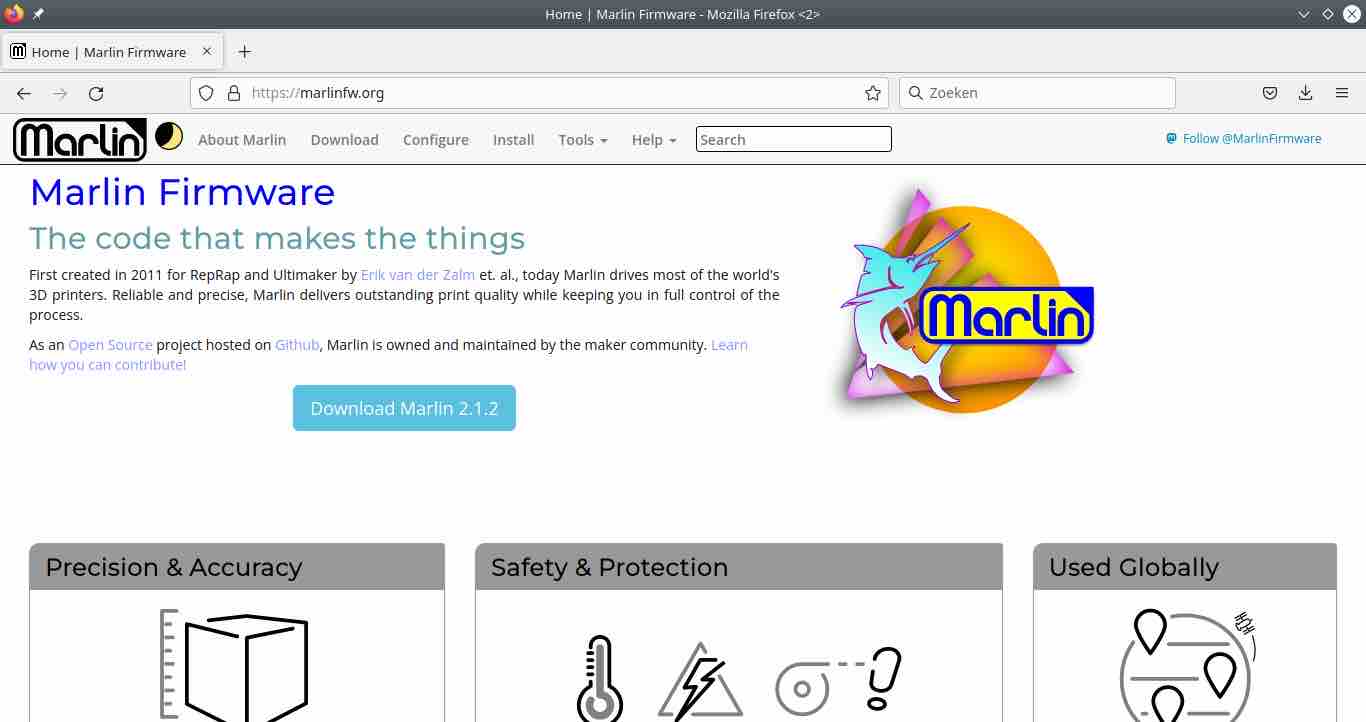Expand the Tools dropdown menu
Viewport: 1366px width, 722px height.
[583, 140]
